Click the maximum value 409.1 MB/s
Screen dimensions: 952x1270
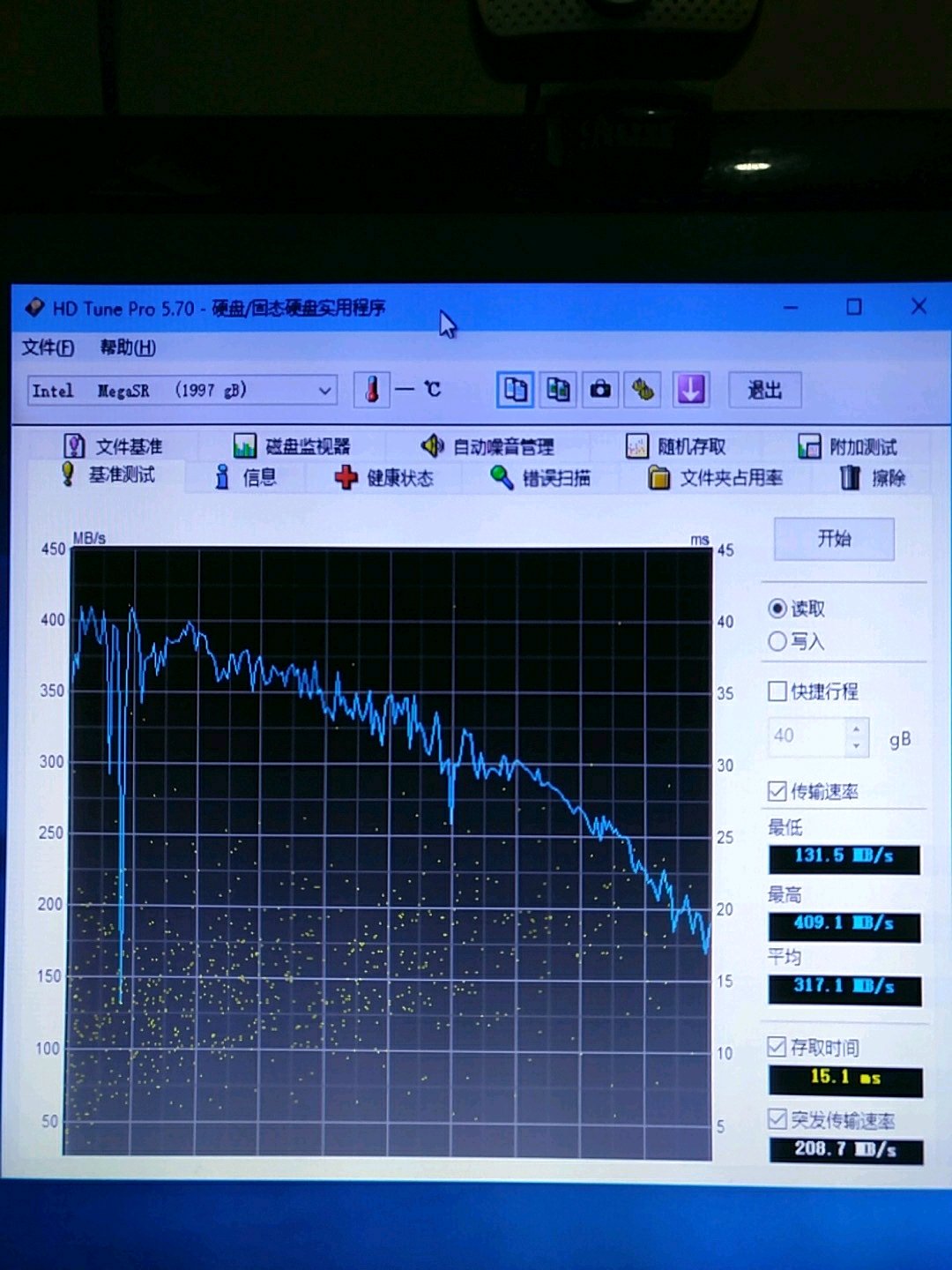coord(844,925)
